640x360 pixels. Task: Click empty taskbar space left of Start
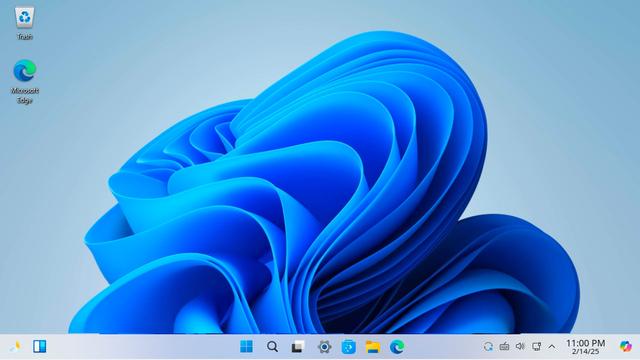[x=143, y=347]
